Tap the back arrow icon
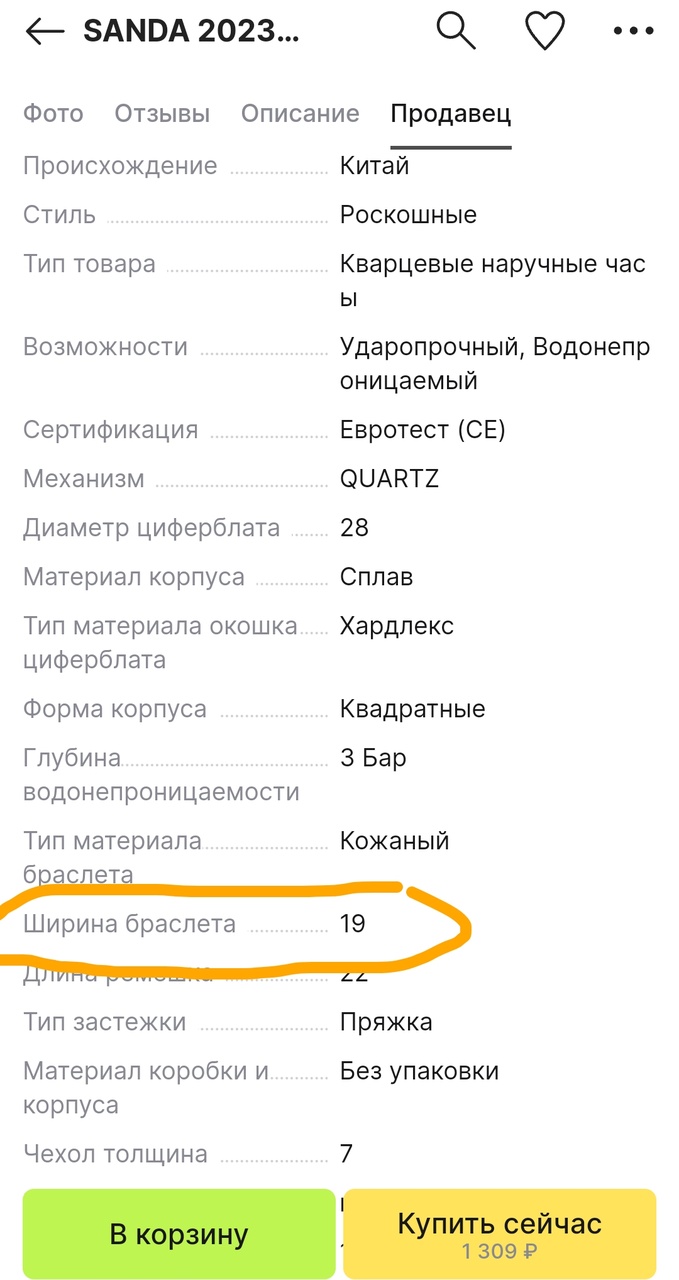679x1280 pixels. coord(45,32)
